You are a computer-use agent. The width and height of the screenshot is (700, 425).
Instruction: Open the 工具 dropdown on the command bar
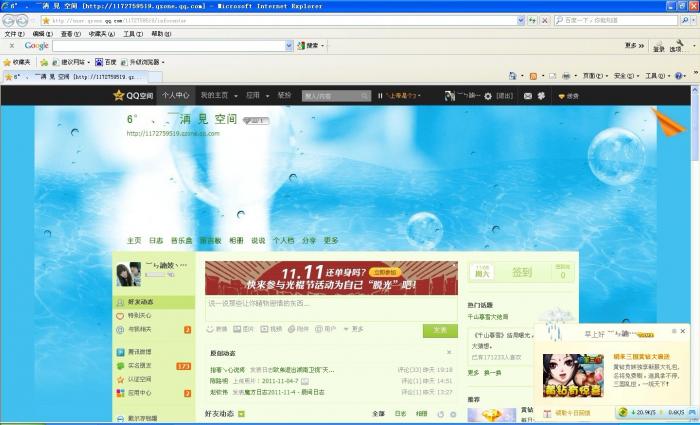pos(657,76)
